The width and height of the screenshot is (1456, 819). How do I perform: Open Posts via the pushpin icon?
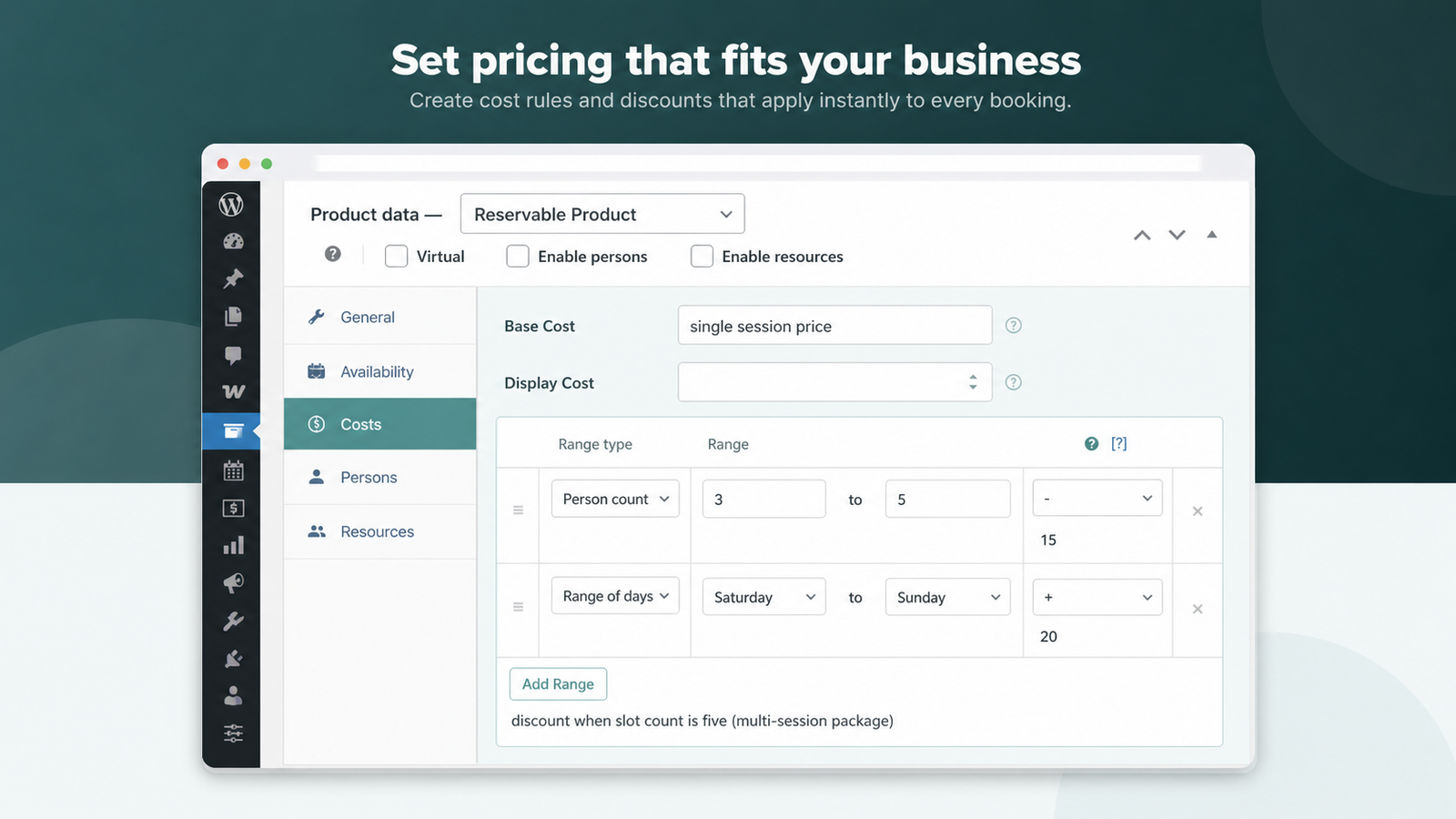(233, 278)
